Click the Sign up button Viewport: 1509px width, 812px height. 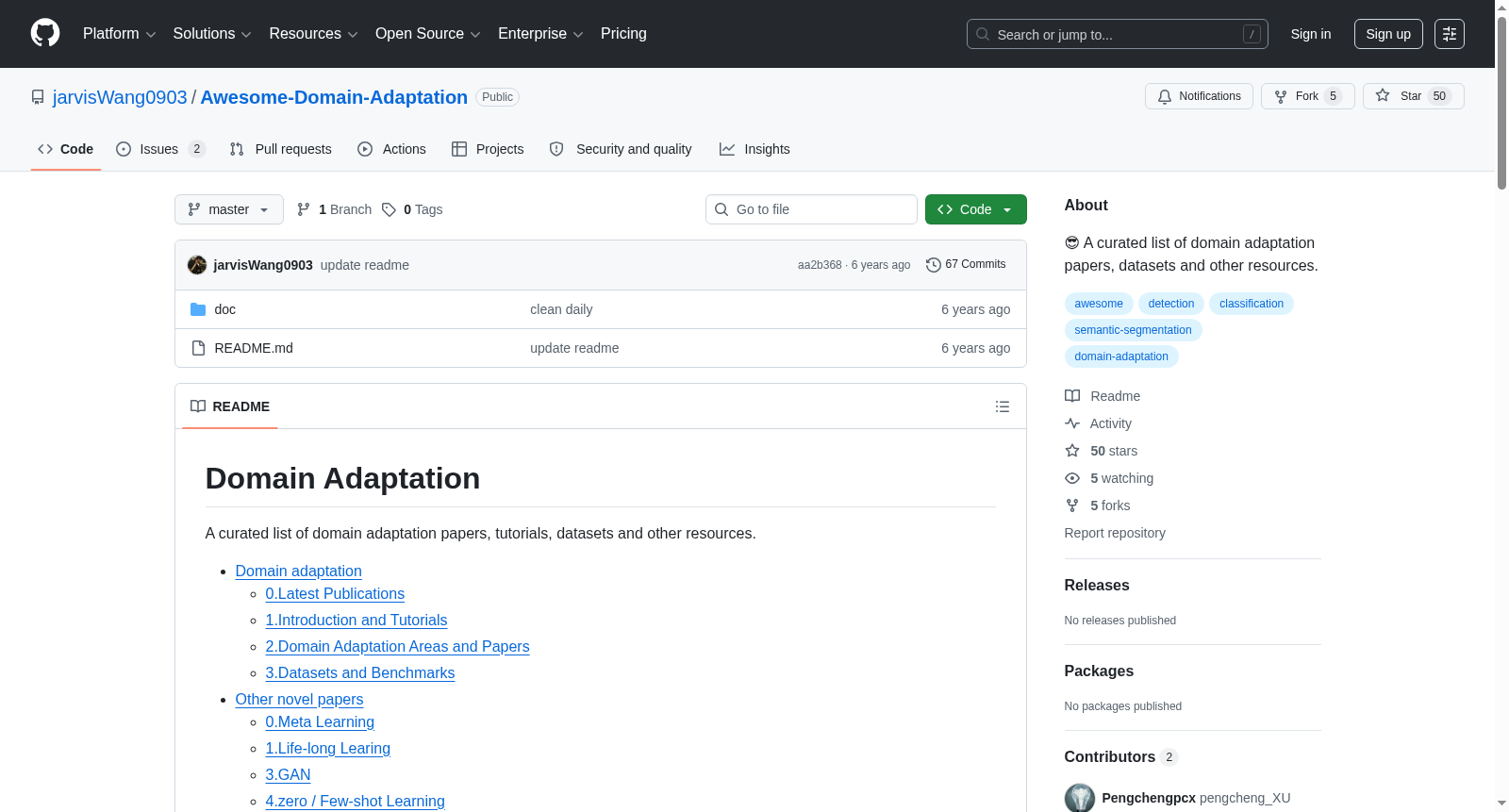pyautogui.click(x=1388, y=34)
